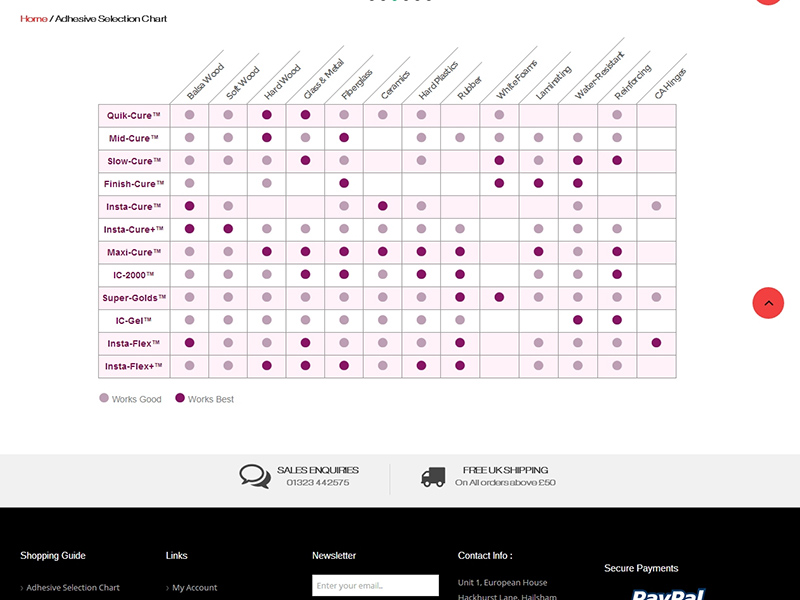Viewport: 800px width, 600px height.
Task: Click the Shopping Guide footer heading
Action: click(x=53, y=556)
